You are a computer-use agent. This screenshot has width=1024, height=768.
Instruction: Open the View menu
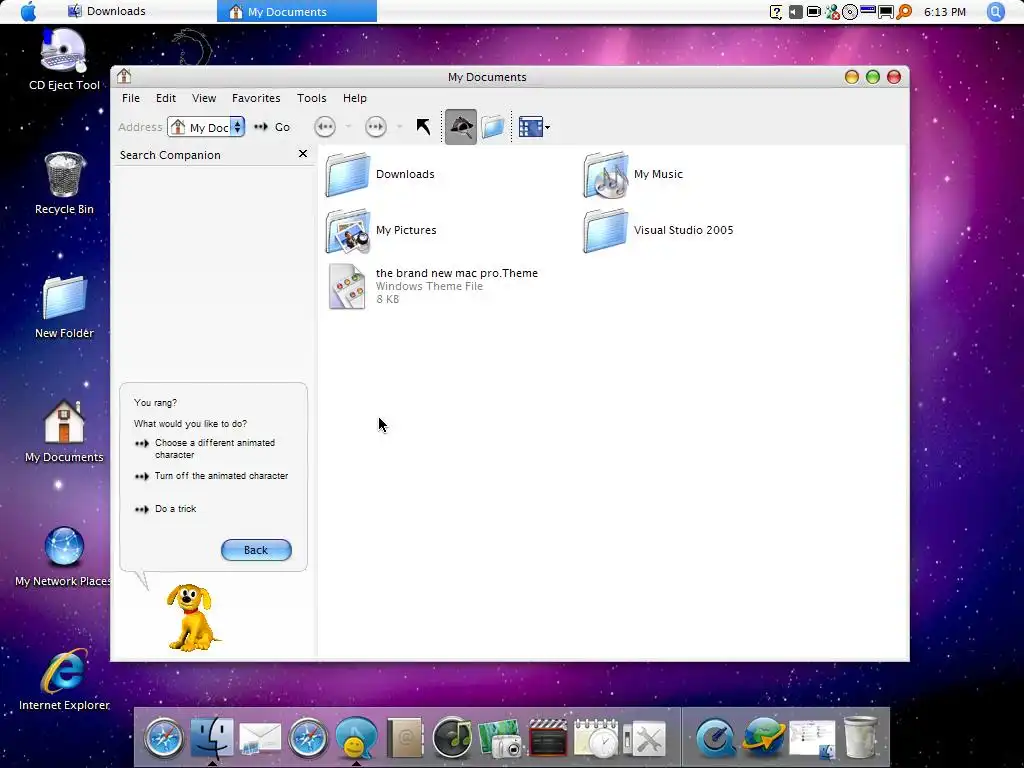[204, 98]
